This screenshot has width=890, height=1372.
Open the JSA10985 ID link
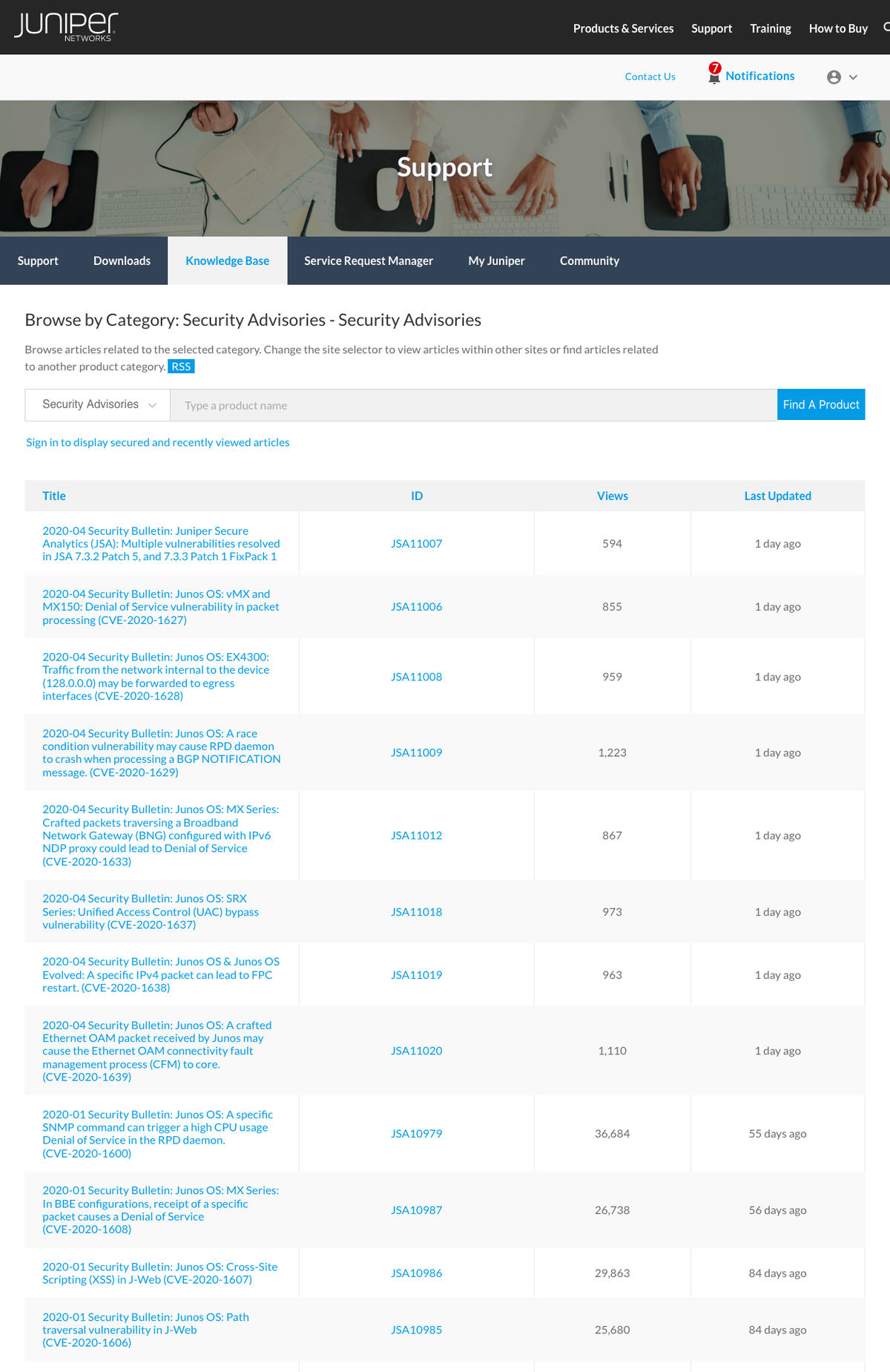tap(416, 1330)
